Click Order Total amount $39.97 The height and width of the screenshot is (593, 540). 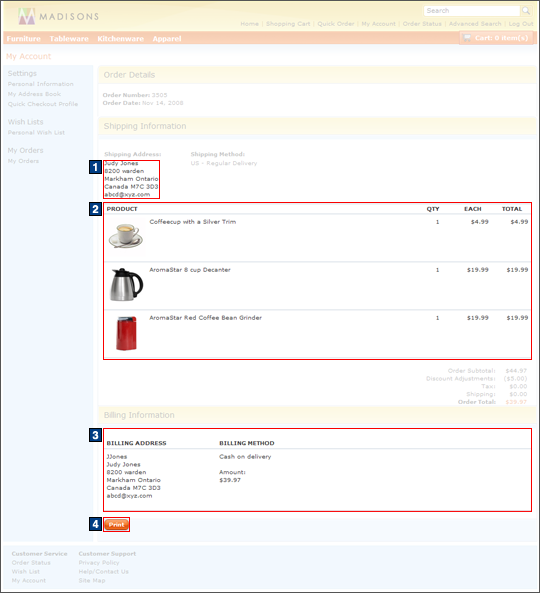(x=516, y=402)
